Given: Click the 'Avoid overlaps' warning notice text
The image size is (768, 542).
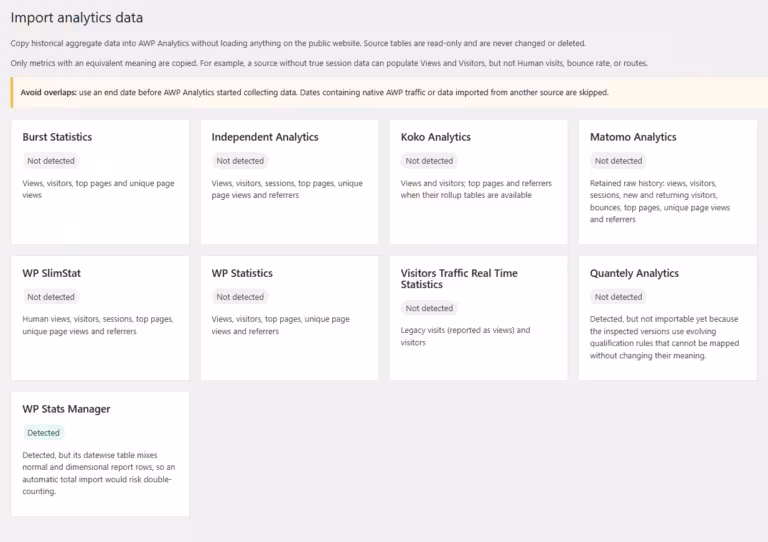Looking at the screenshot, I should coord(314,92).
